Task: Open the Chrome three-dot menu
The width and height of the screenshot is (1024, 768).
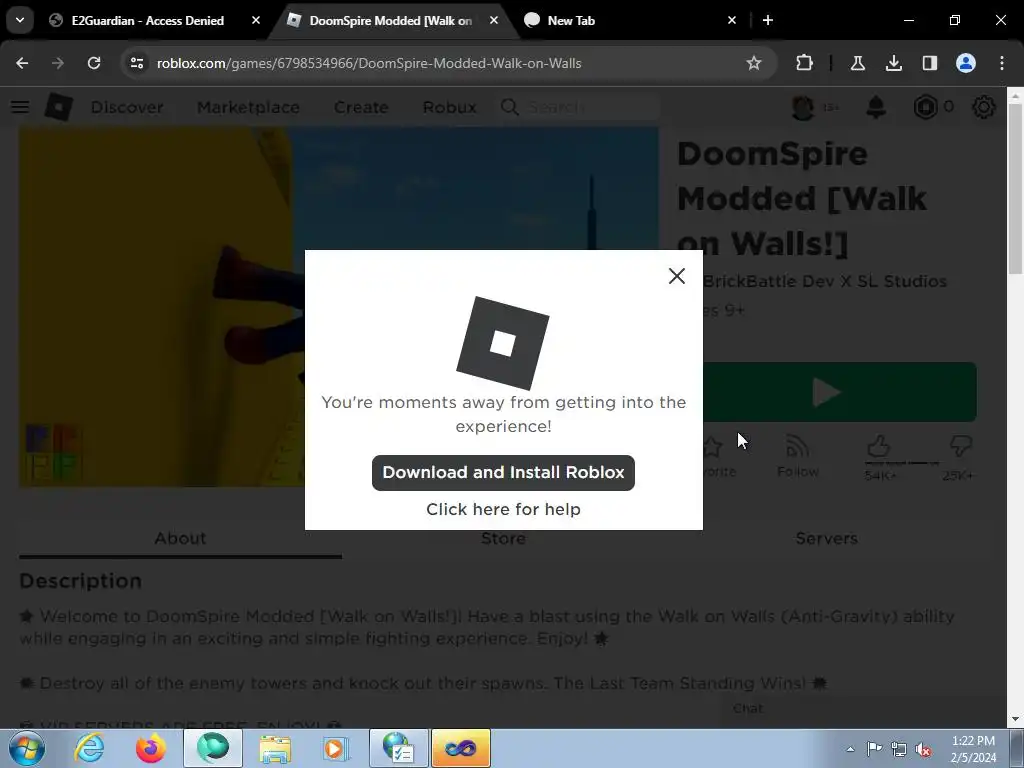Action: pyautogui.click(x=1002, y=63)
